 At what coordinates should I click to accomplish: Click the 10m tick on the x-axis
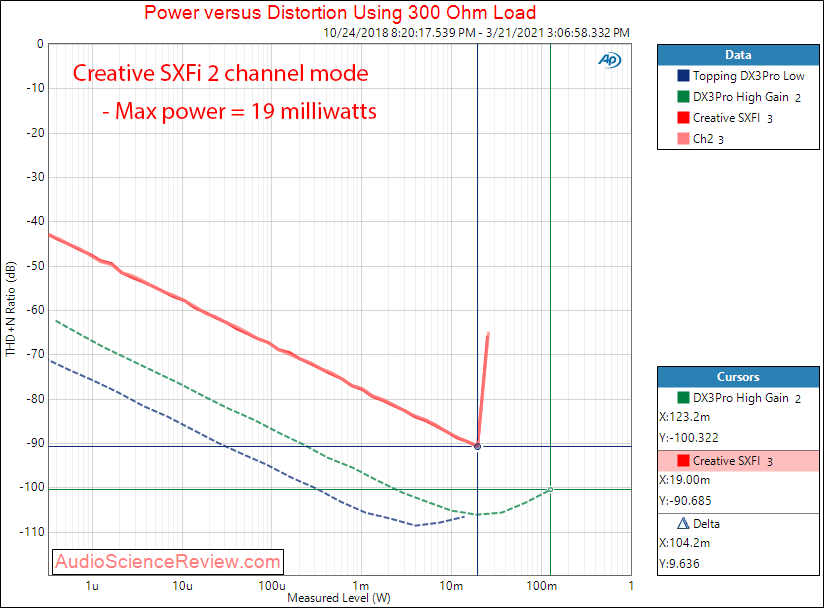pos(451,585)
